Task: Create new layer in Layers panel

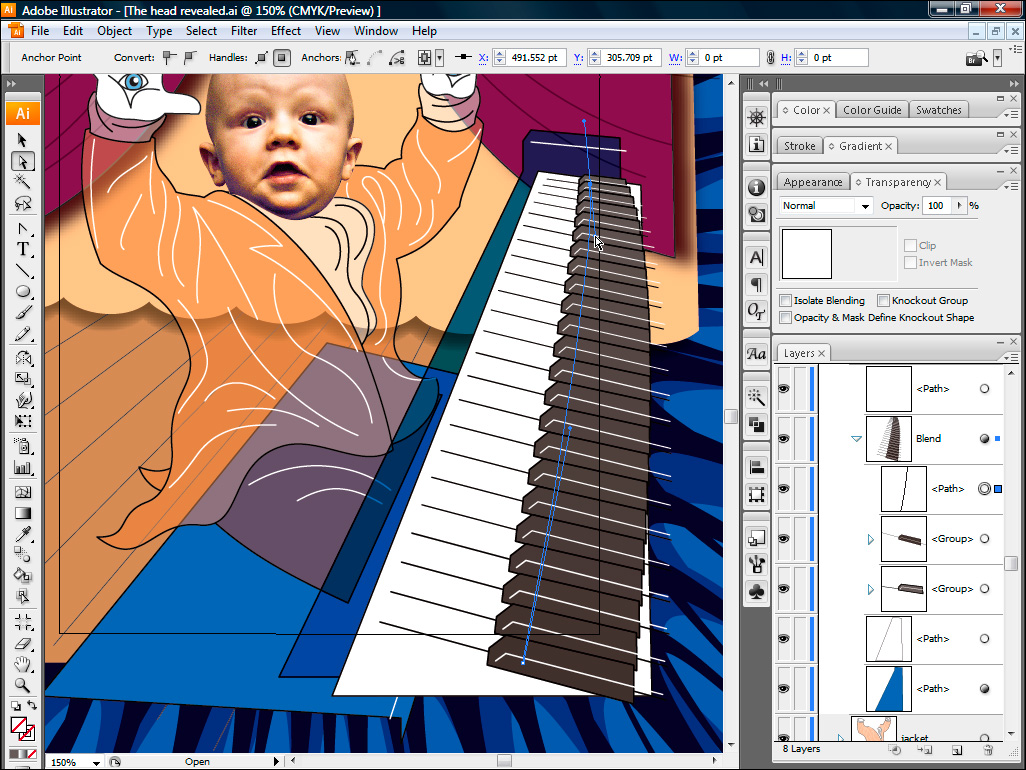Action: click(x=957, y=749)
